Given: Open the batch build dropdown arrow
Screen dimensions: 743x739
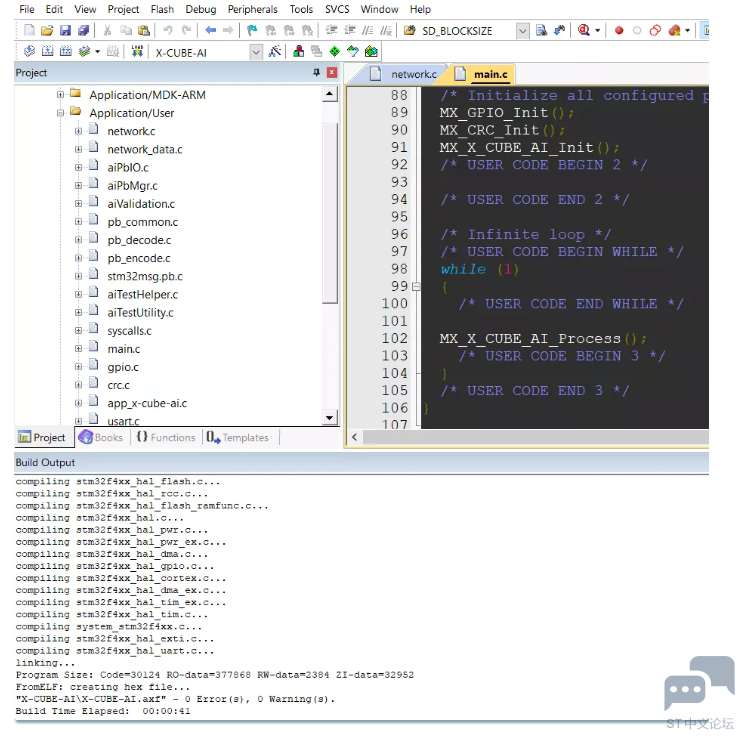Looking at the screenshot, I should [98, 51].
